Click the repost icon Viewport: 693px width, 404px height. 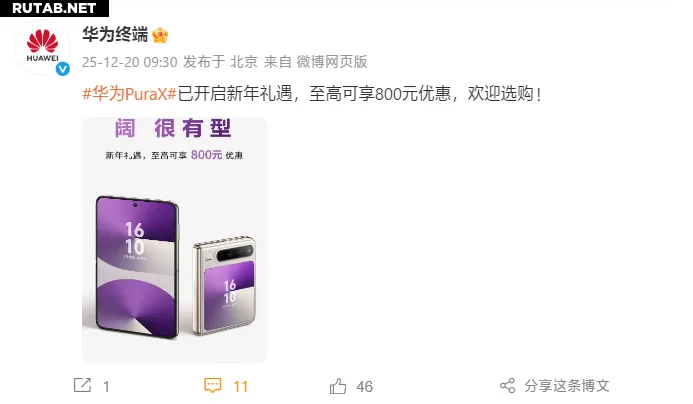point(82,385)
